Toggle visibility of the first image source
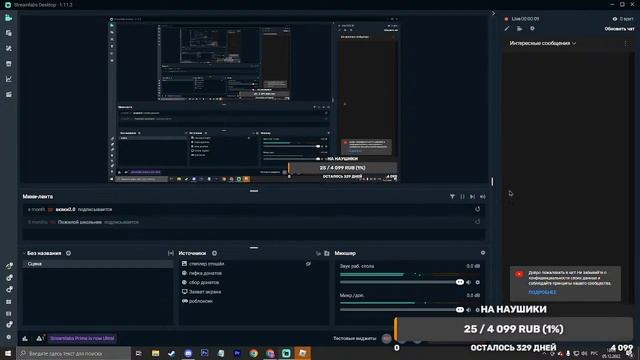 coord(309,264)
